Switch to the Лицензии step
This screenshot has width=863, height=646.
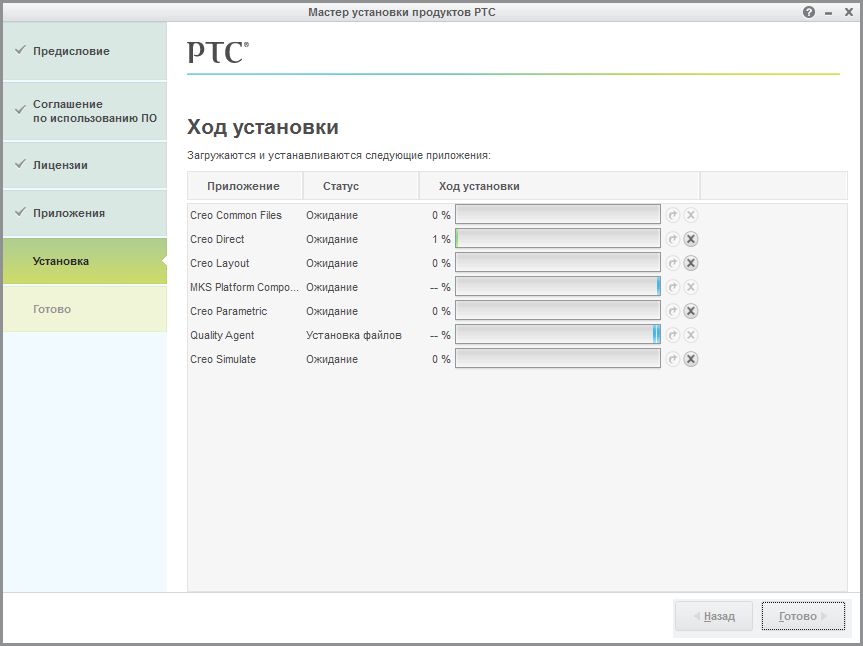pos(85,165)
